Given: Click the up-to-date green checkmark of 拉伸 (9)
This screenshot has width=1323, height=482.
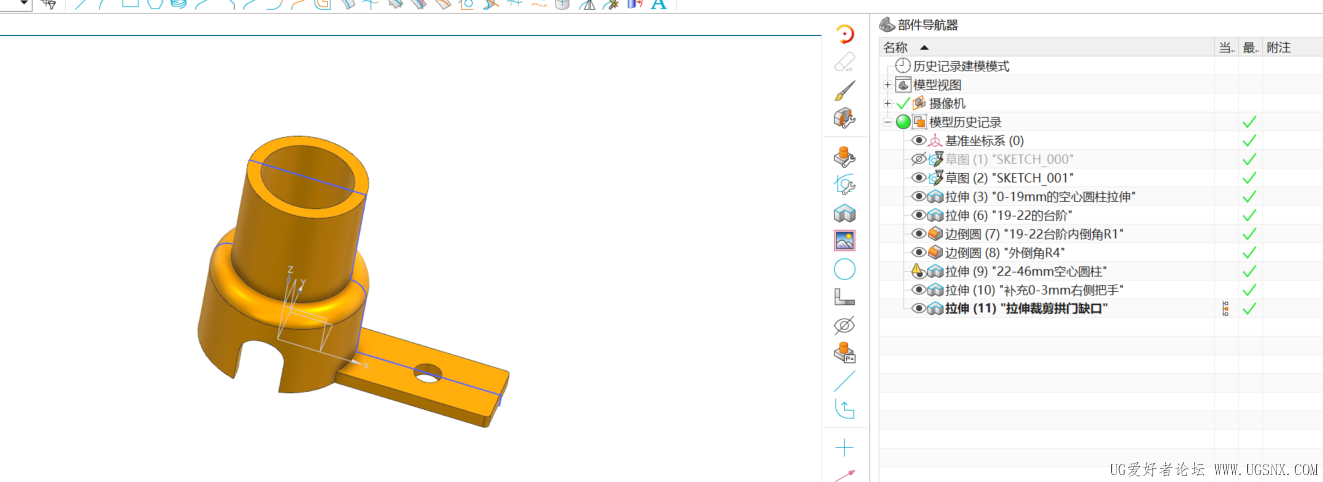Looking at the screenshot, I should [x=1249, y=271].
